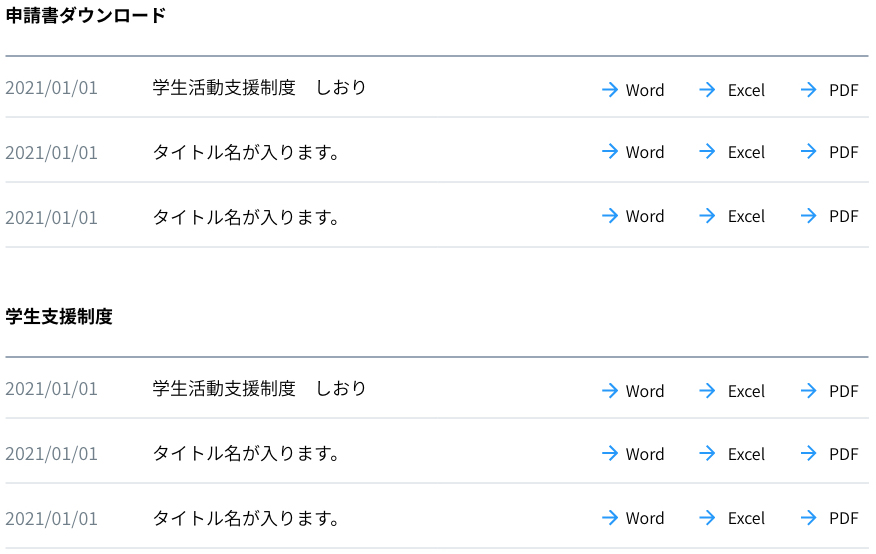Open the Word link in 申請書ダウンロード's second row
The width and height of the screenshot is (876, 554).
(644, 153)
